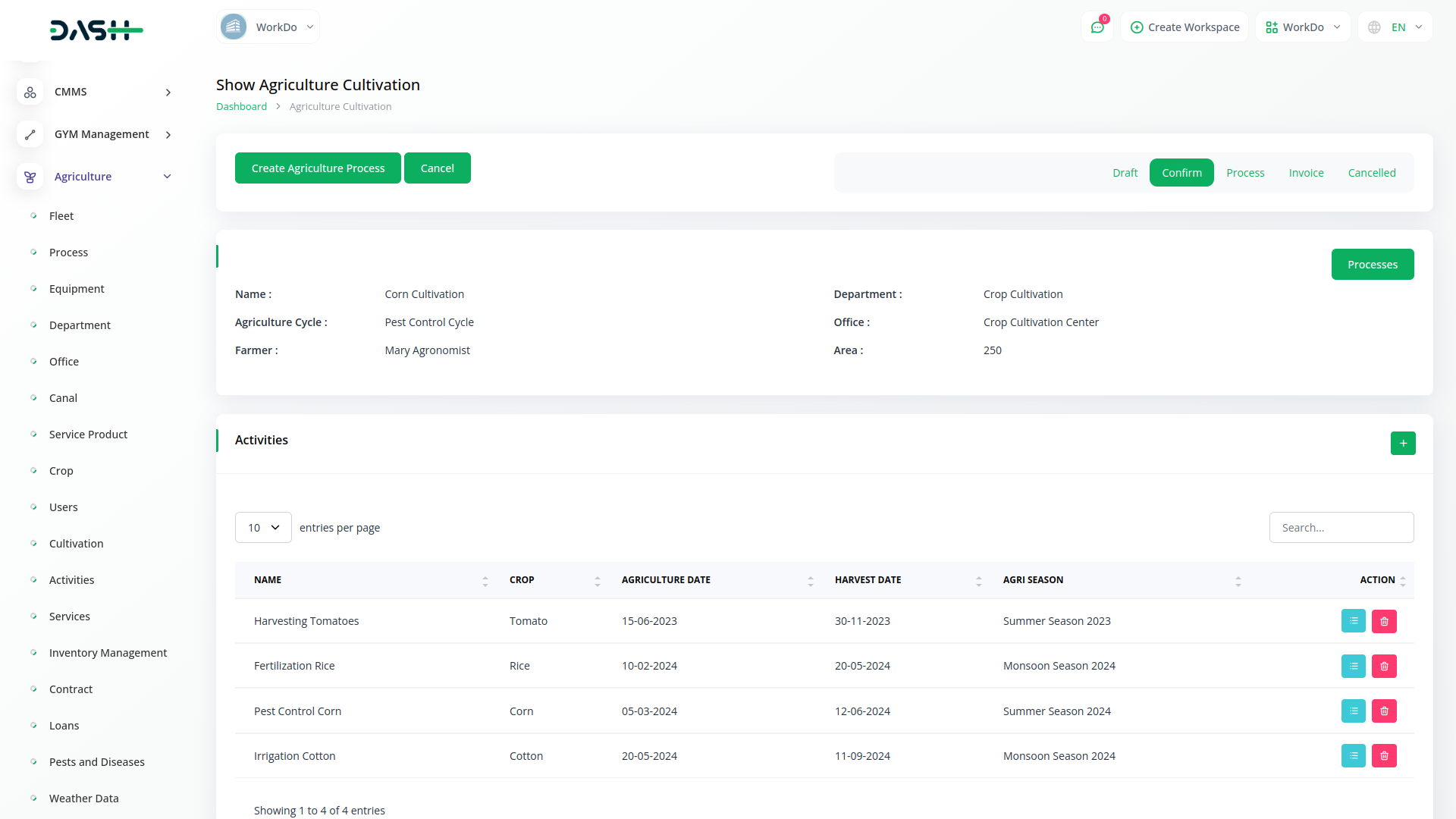Sort table by Harvest Date column
The height and width of the screenshot is (819, 1456).
978,581
